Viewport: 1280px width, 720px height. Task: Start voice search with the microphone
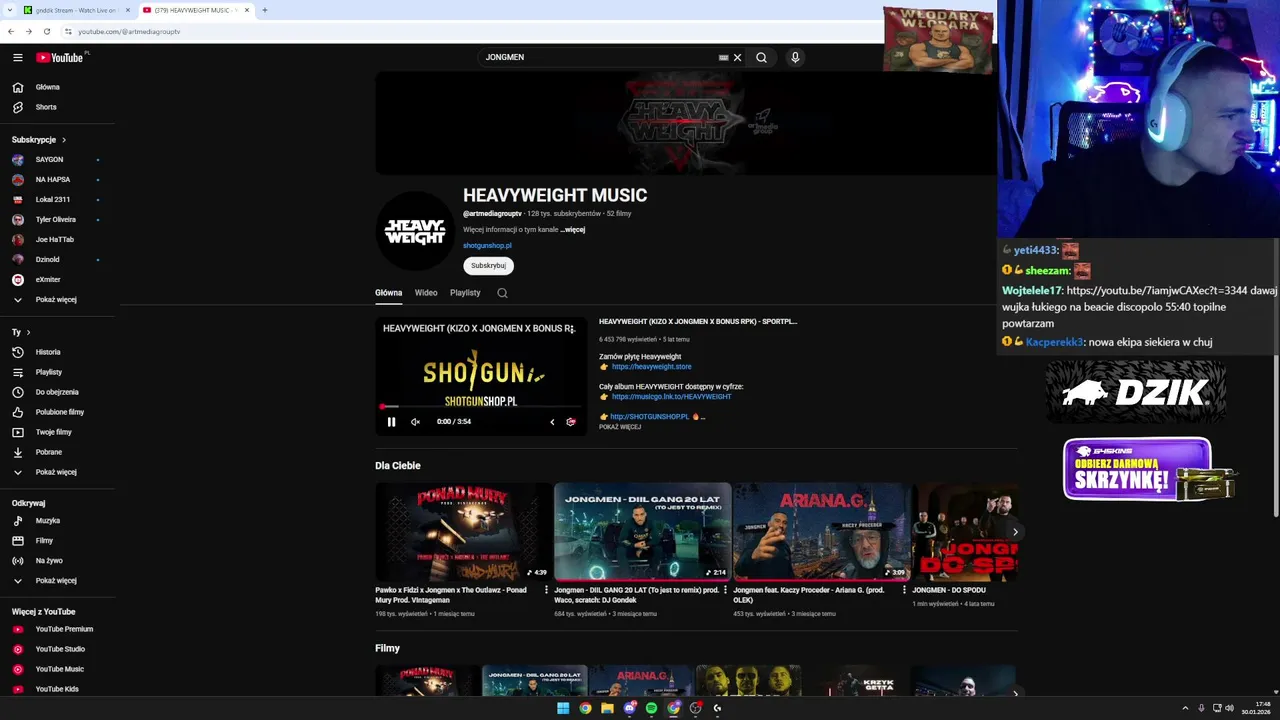coord(795,58)
